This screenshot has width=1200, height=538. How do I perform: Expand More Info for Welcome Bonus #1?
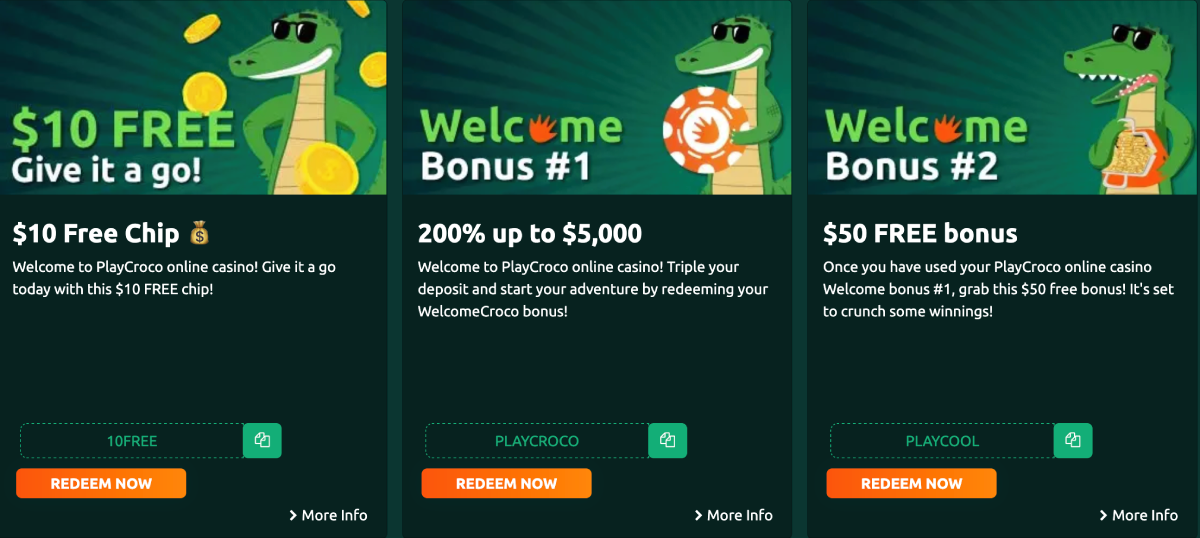point(733,515)
